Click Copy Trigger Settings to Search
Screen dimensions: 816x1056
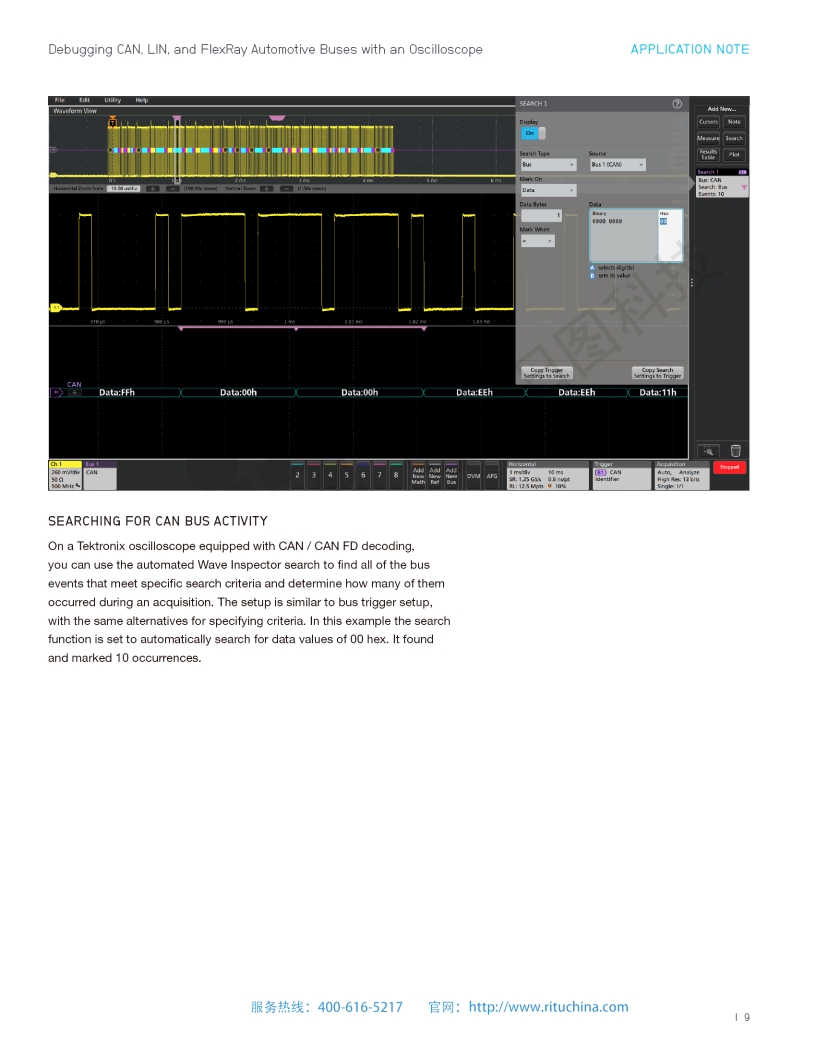click(546, 373)
